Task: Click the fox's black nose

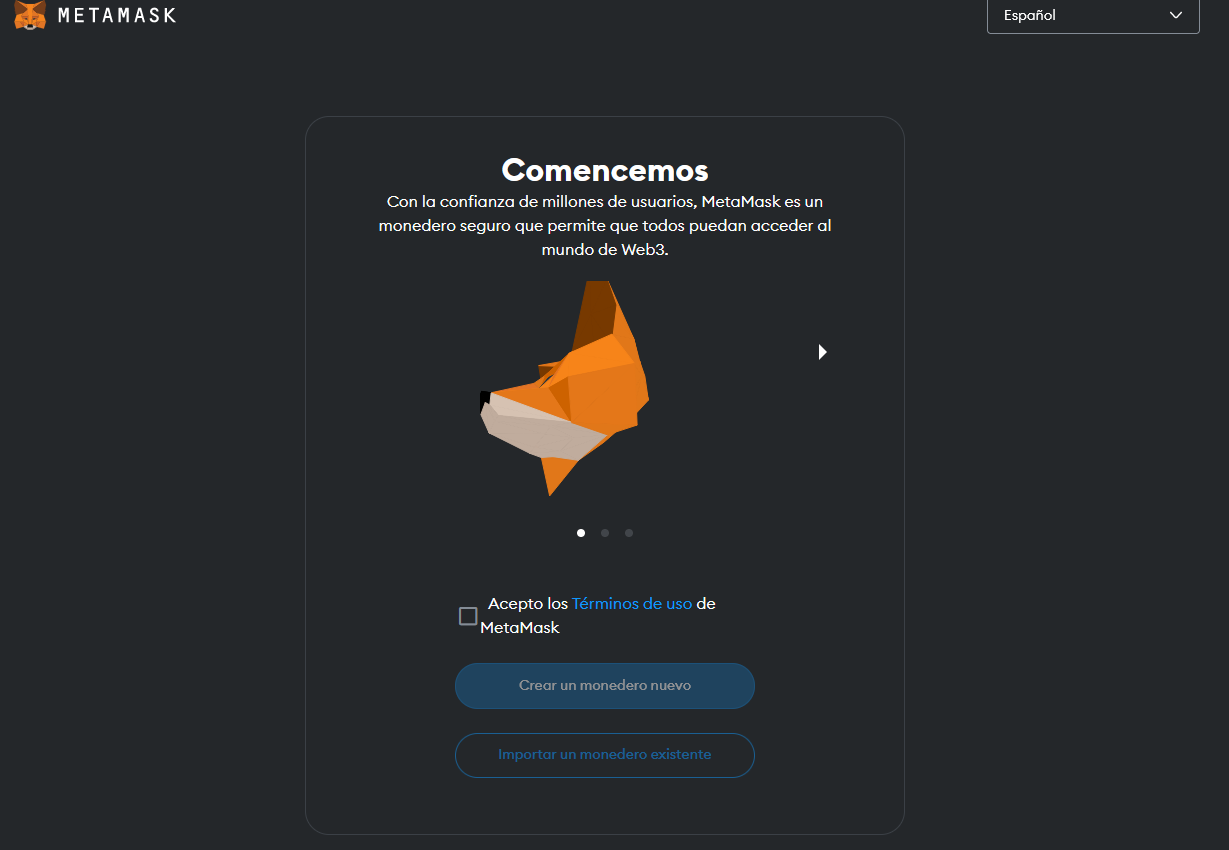Action: [x=485, y=397]
